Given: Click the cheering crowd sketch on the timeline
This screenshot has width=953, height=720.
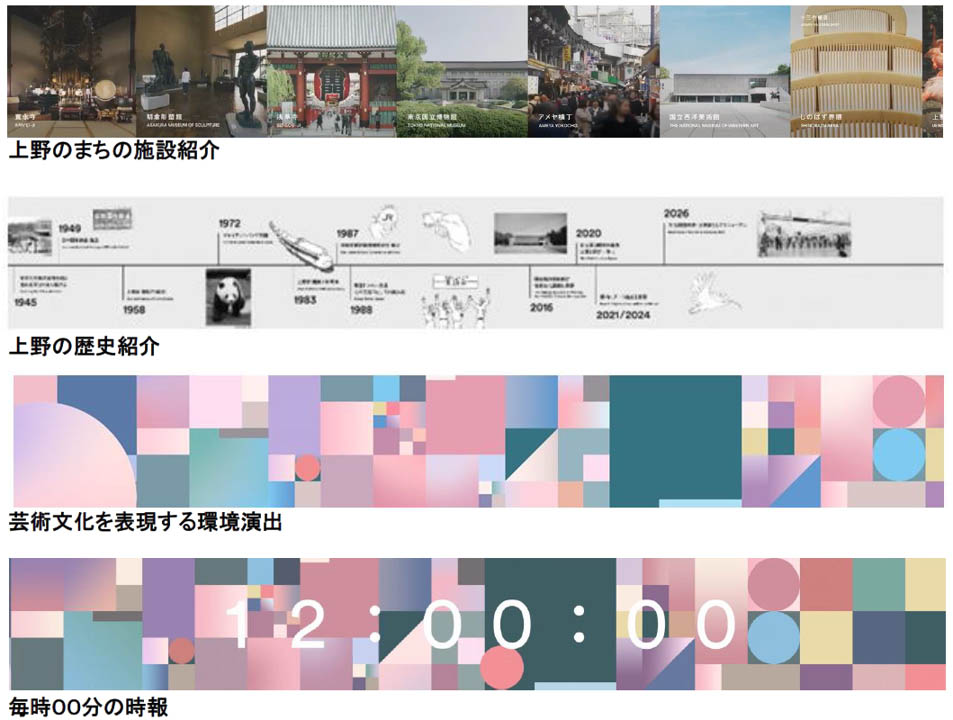Looking at the screenshot, I should (456, 302).
